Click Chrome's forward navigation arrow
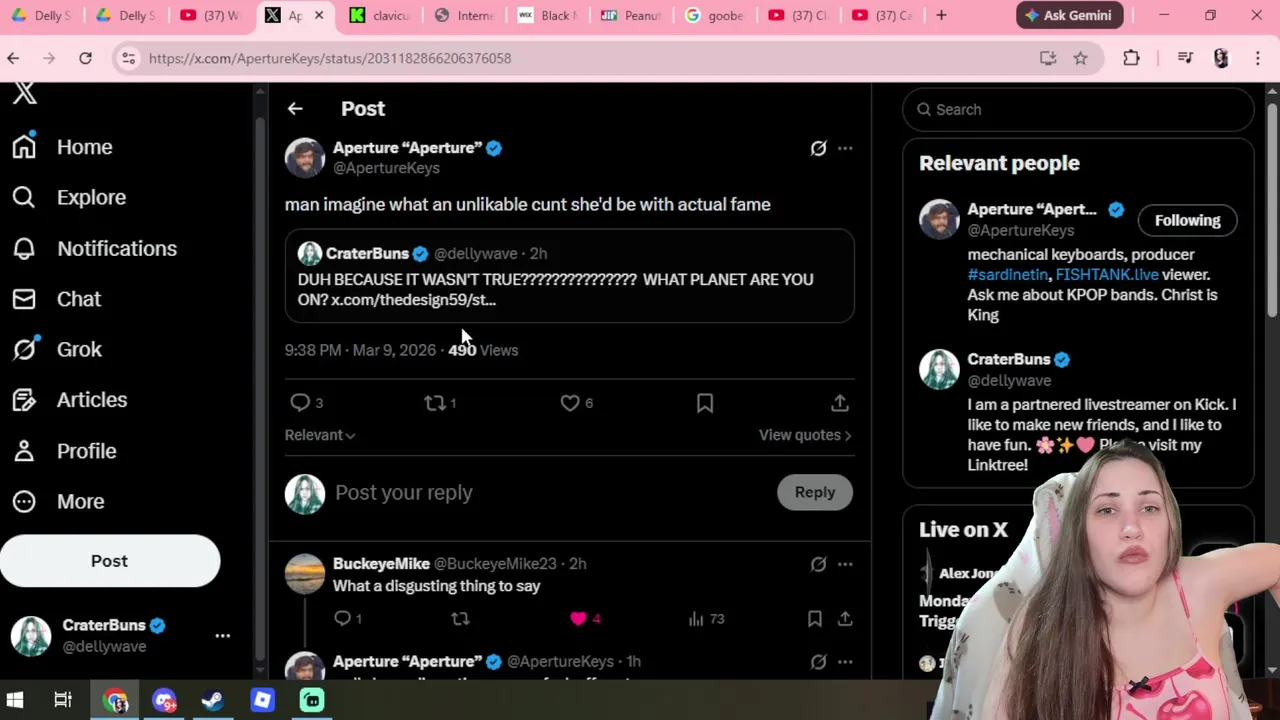The width and height of the screenshot is (1280, 720). click(49, 58)
